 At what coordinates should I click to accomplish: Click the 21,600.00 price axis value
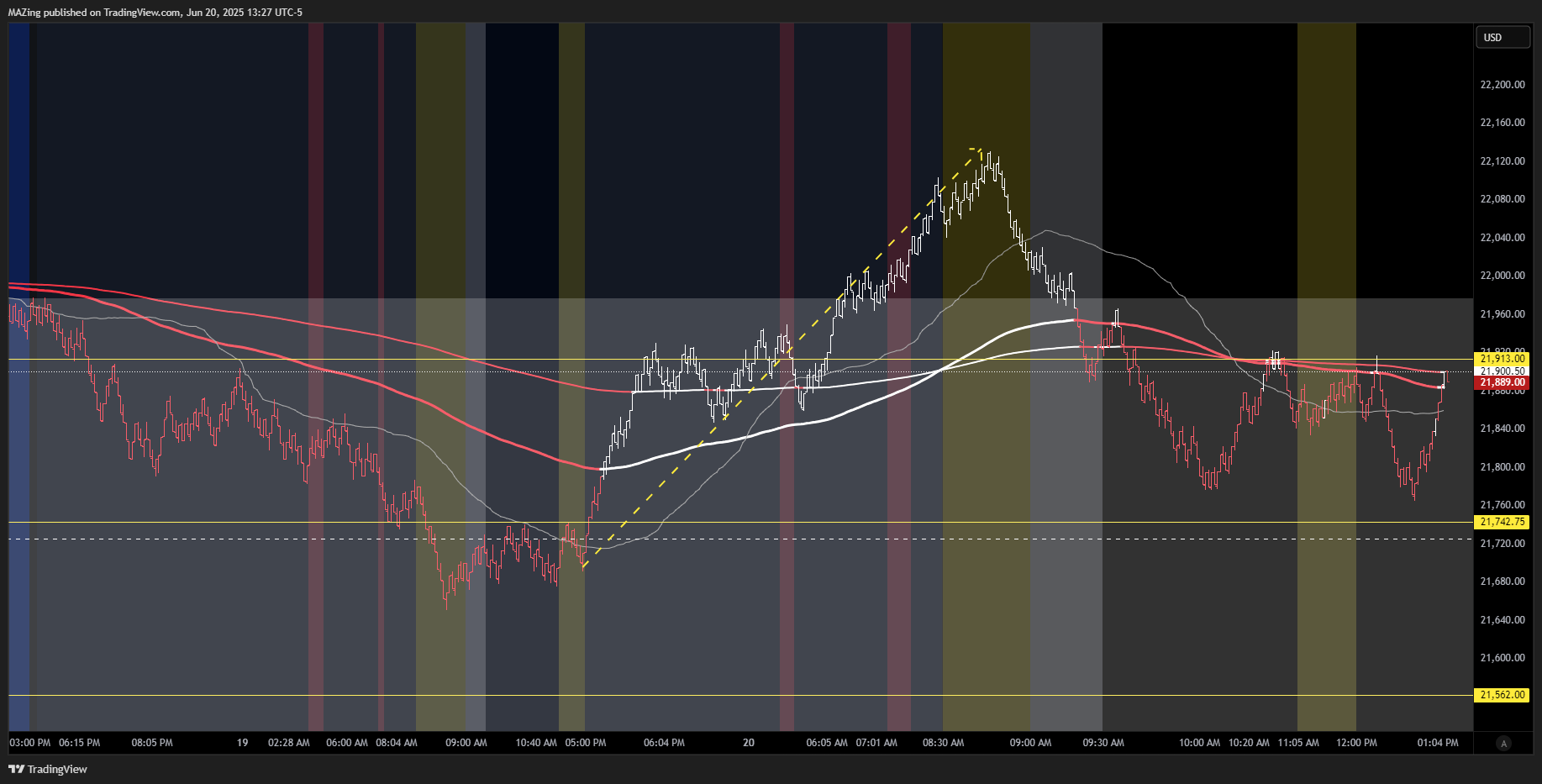tap(1503, 658)
